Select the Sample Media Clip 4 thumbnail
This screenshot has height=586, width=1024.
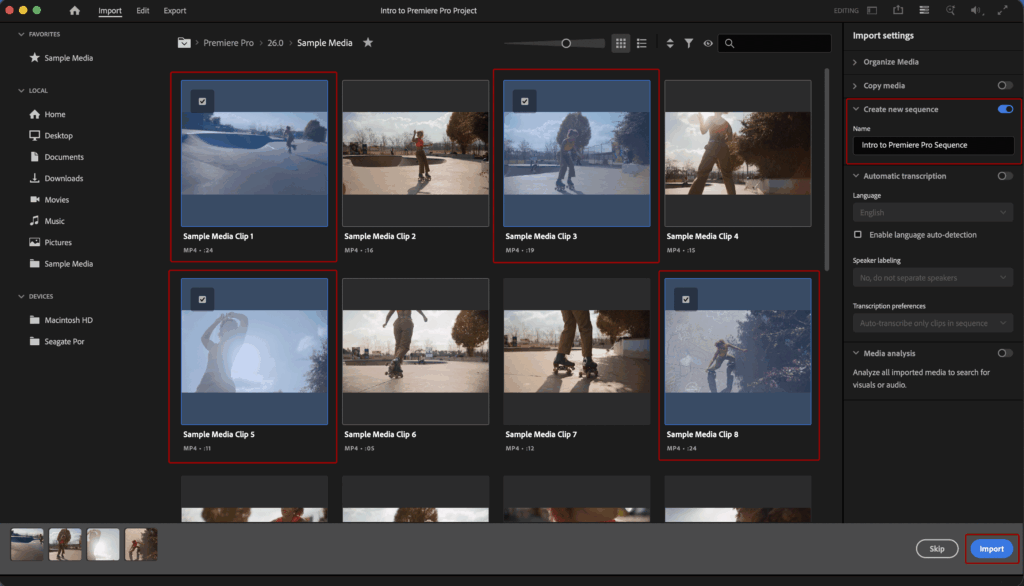[737, 154]
